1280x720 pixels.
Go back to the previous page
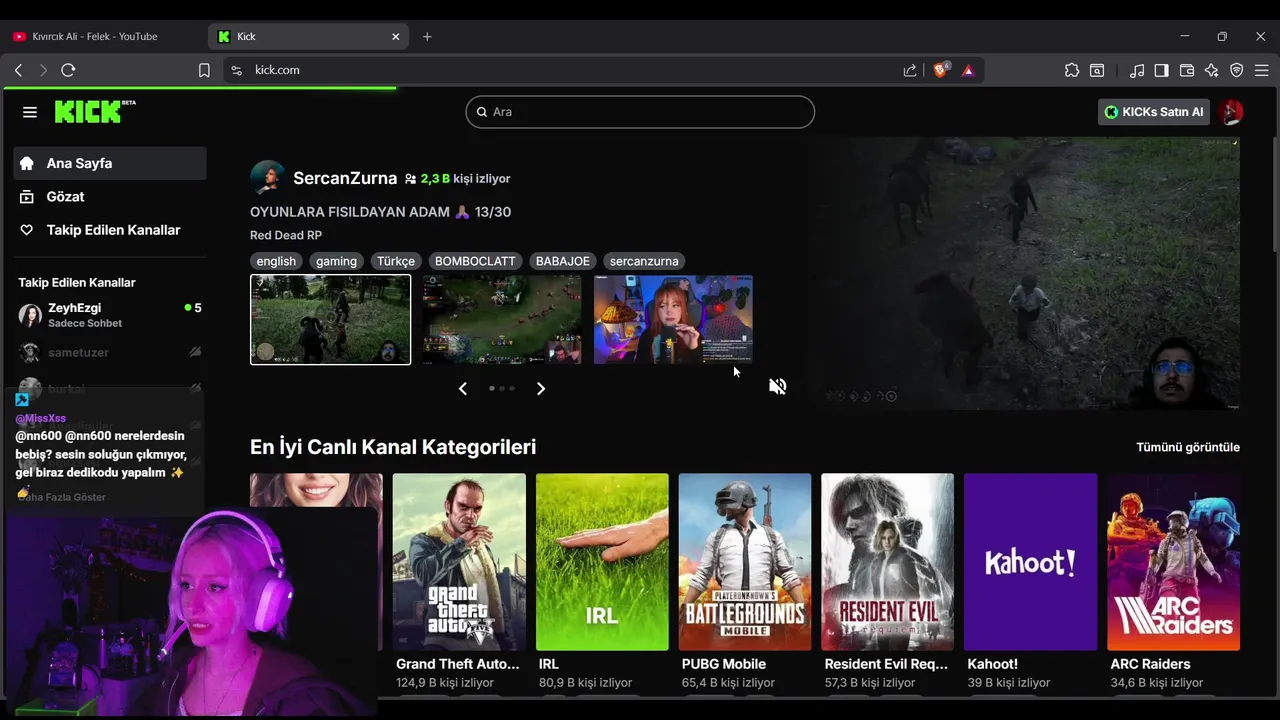coord(18,70)
